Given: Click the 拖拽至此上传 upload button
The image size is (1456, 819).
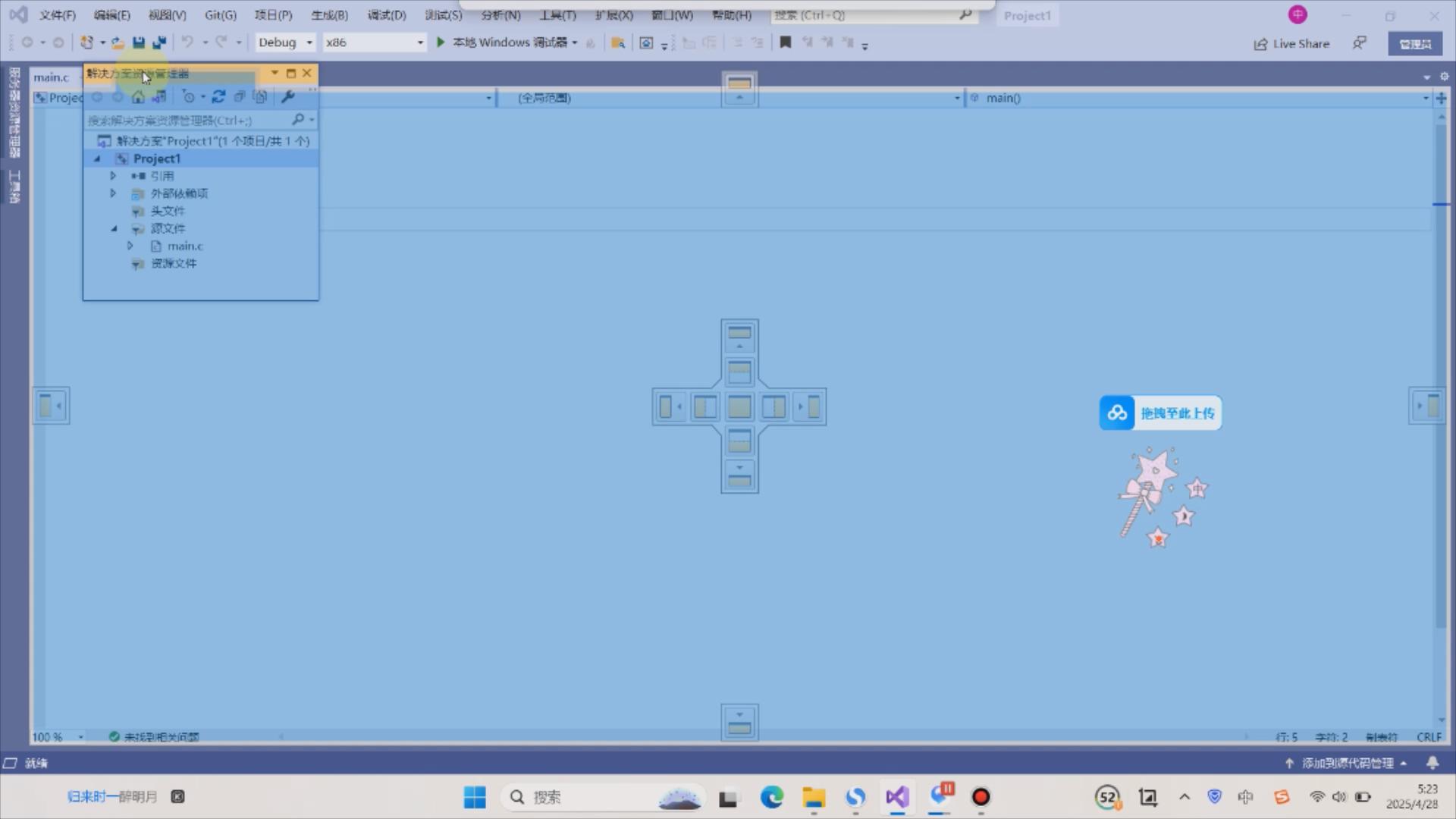Looking at the screenshot, I should (x=1161, y=413).
